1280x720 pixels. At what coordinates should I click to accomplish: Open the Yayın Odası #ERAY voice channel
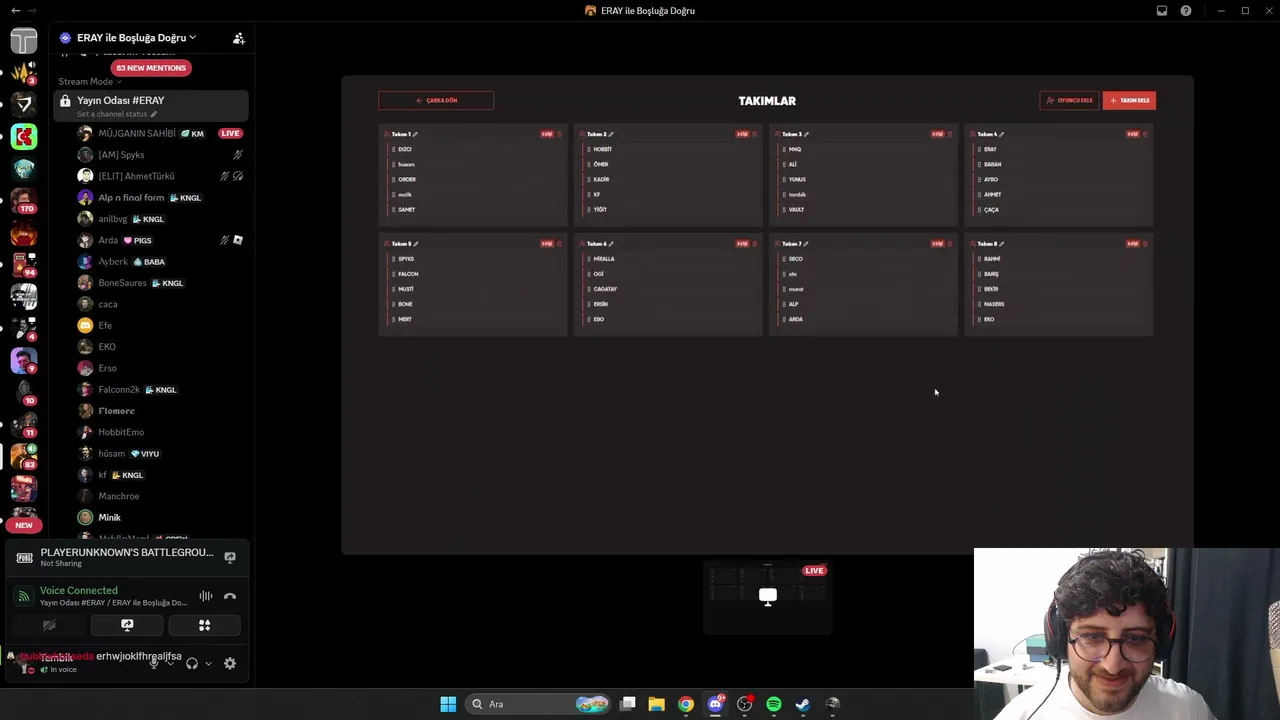click(x=150, y=104)
